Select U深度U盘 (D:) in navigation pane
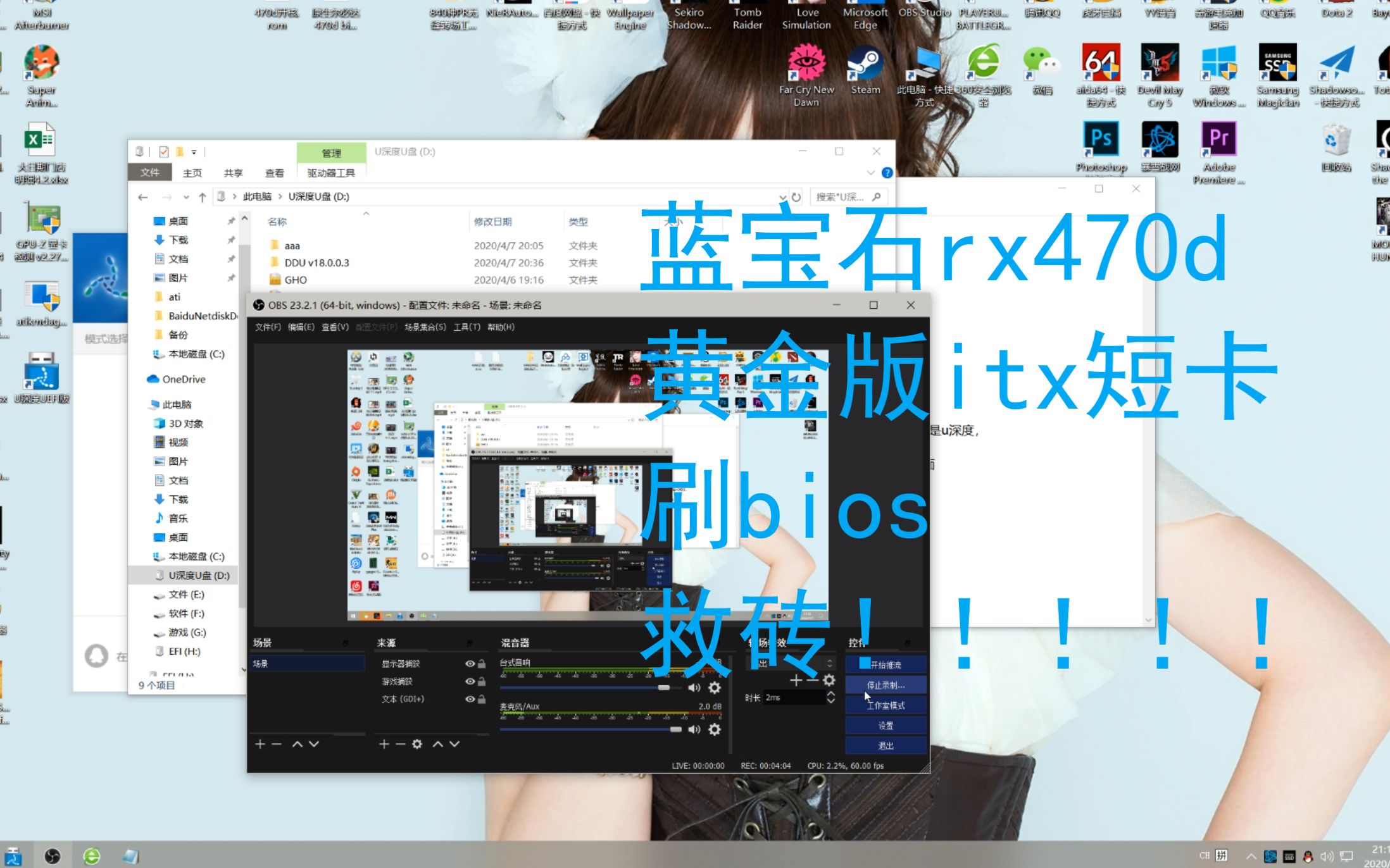 [199, 575]
